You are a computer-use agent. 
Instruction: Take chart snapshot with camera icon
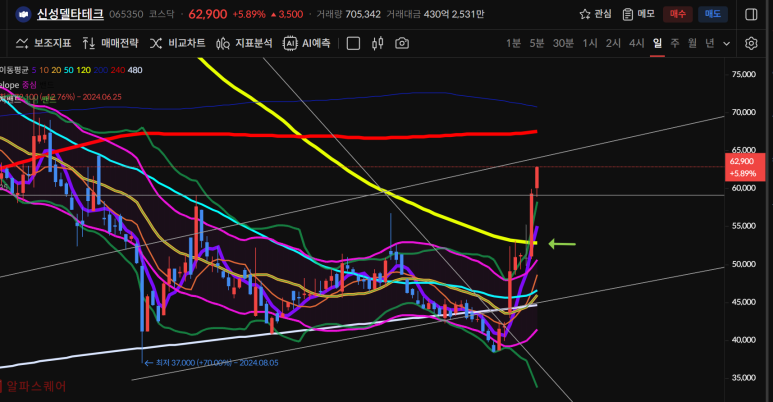[402, 43]
